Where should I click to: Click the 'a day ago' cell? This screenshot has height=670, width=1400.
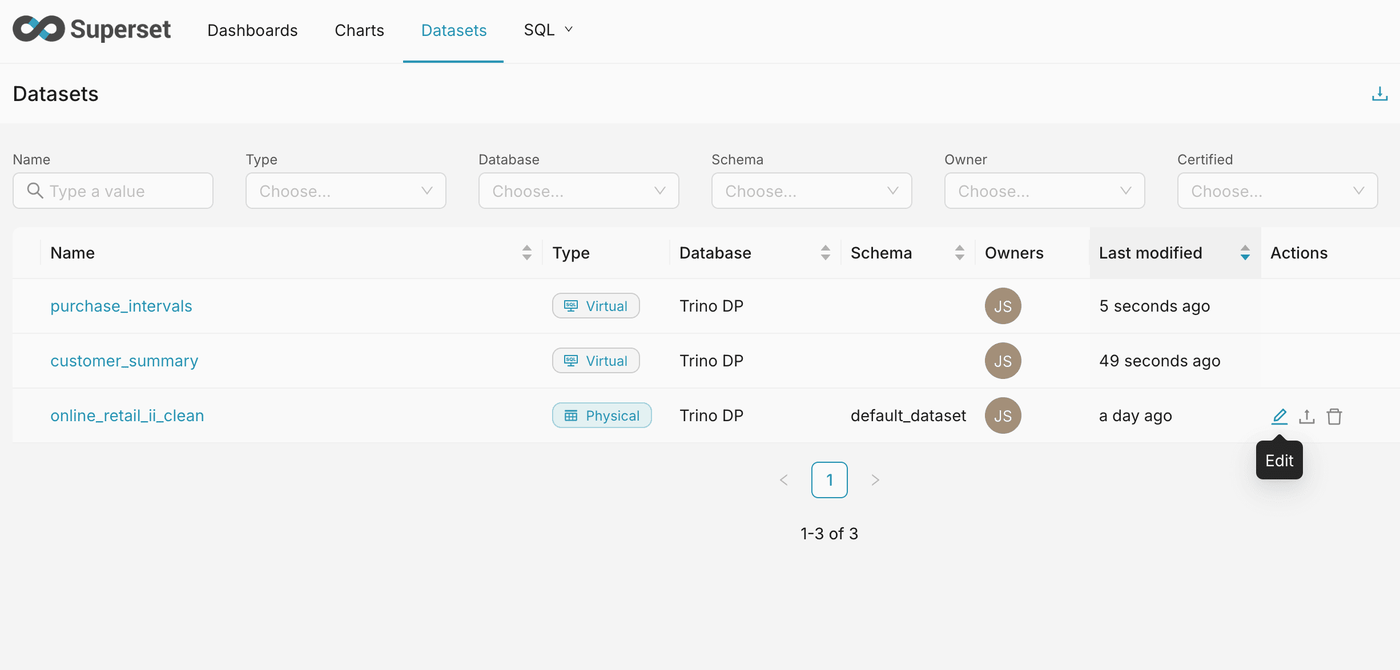click(1135, 416)
